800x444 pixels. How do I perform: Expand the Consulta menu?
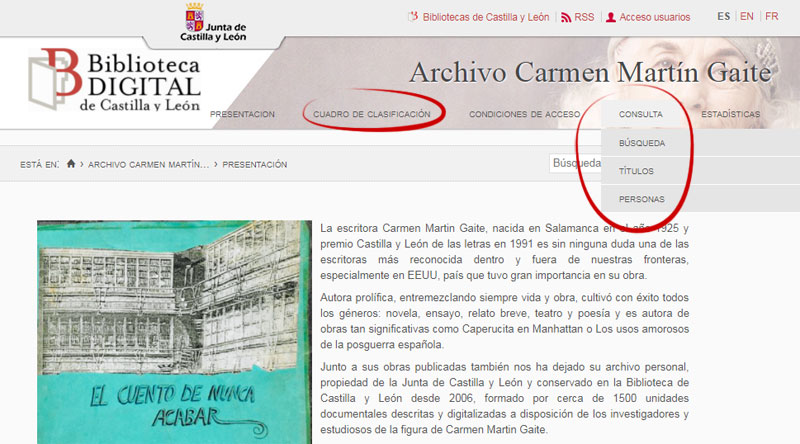[641, 114]
